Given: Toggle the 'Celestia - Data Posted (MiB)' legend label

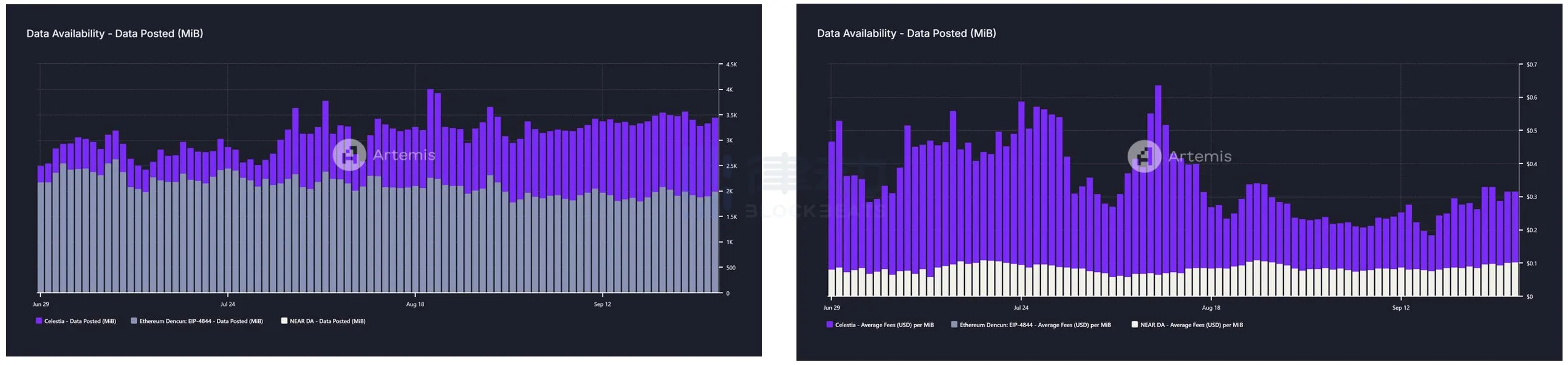Looking at the screenshot, I should (80, 321).
